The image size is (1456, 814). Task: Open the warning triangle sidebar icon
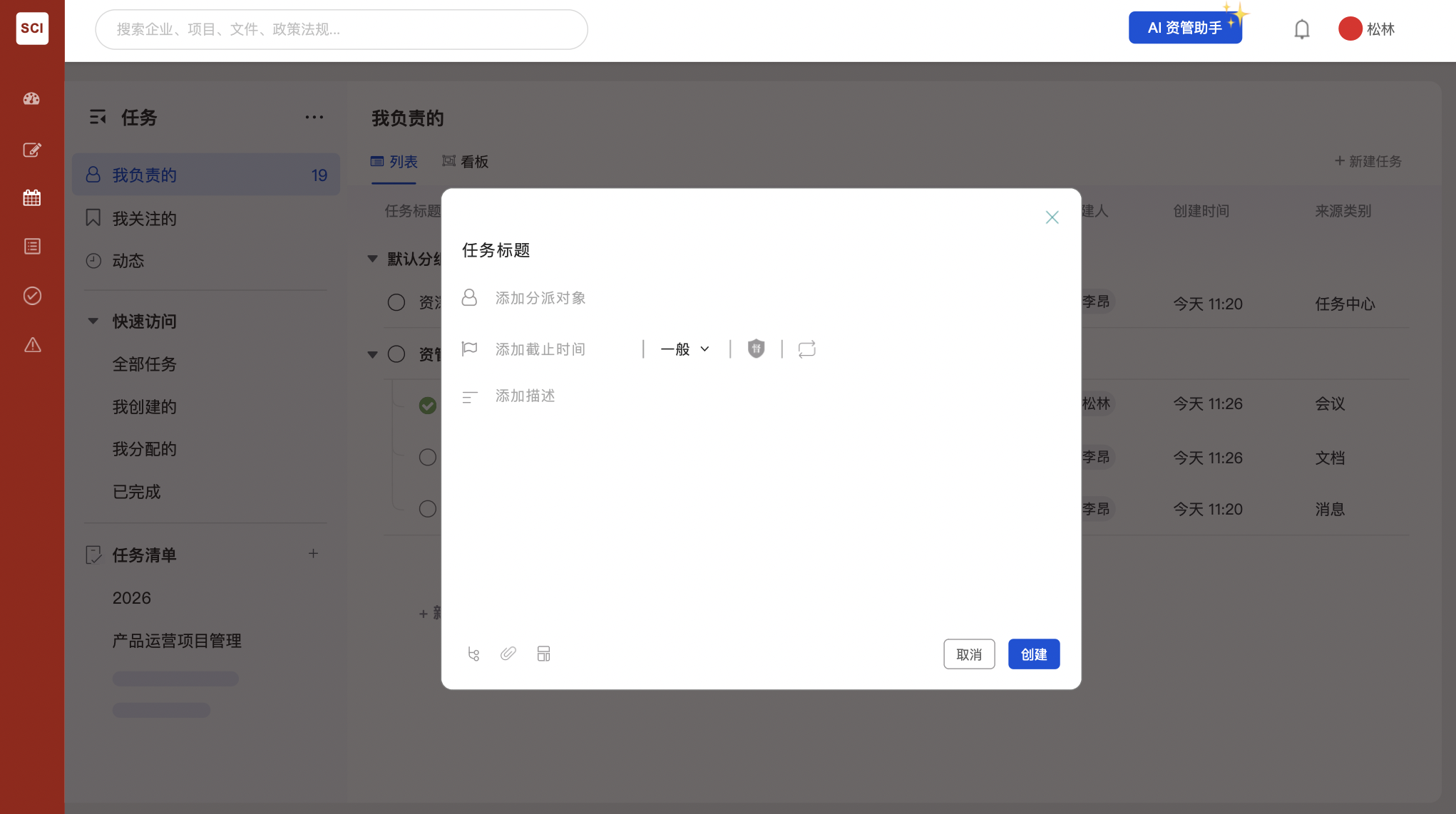pos(32,345)
